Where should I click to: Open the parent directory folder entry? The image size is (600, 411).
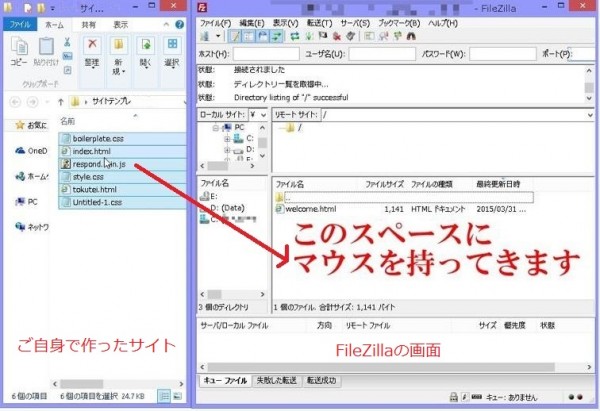404,197
